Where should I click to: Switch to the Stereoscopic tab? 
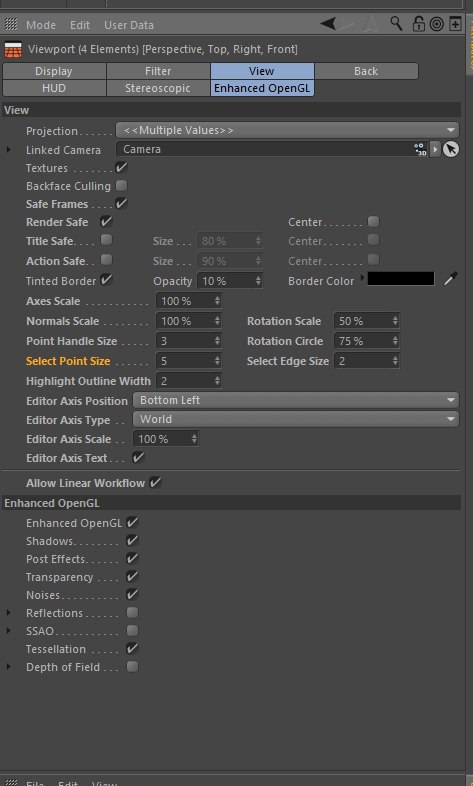click(158, 88)
